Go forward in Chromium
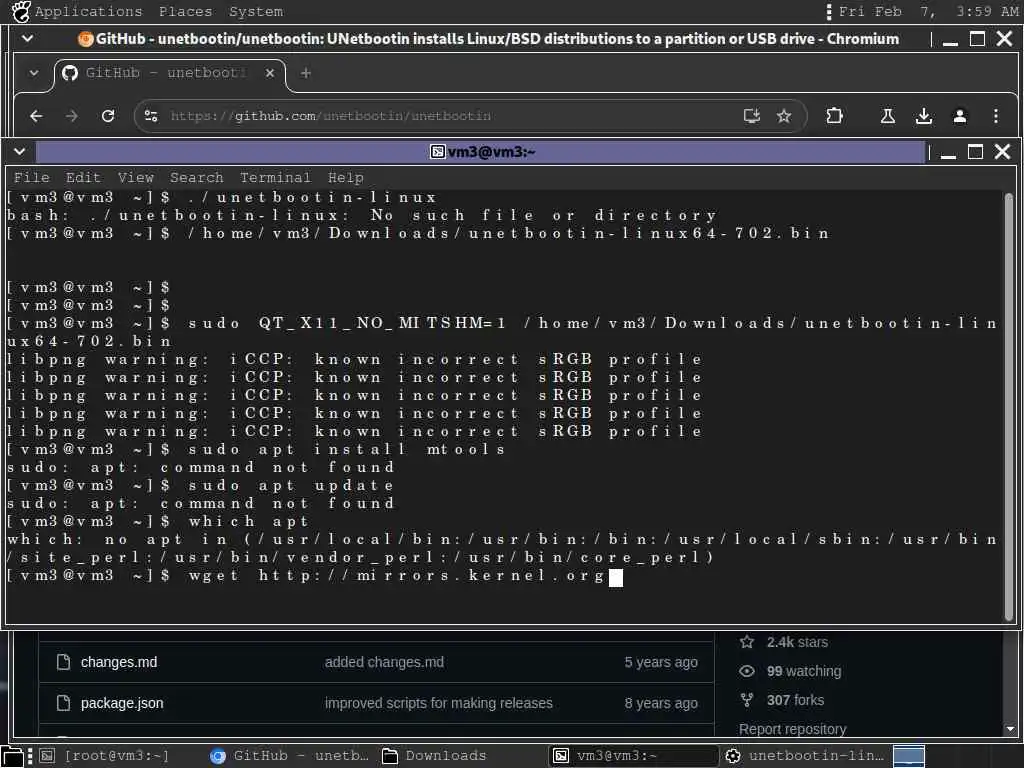Screen dimensions: 1024x768 (72, 116)
